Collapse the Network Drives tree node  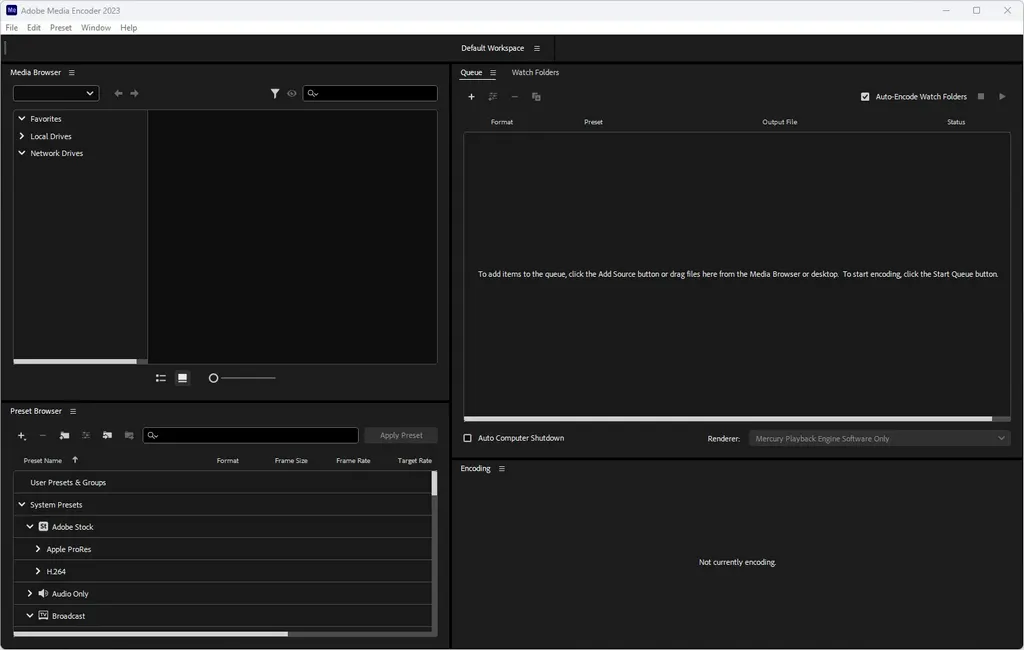[22, 153]
